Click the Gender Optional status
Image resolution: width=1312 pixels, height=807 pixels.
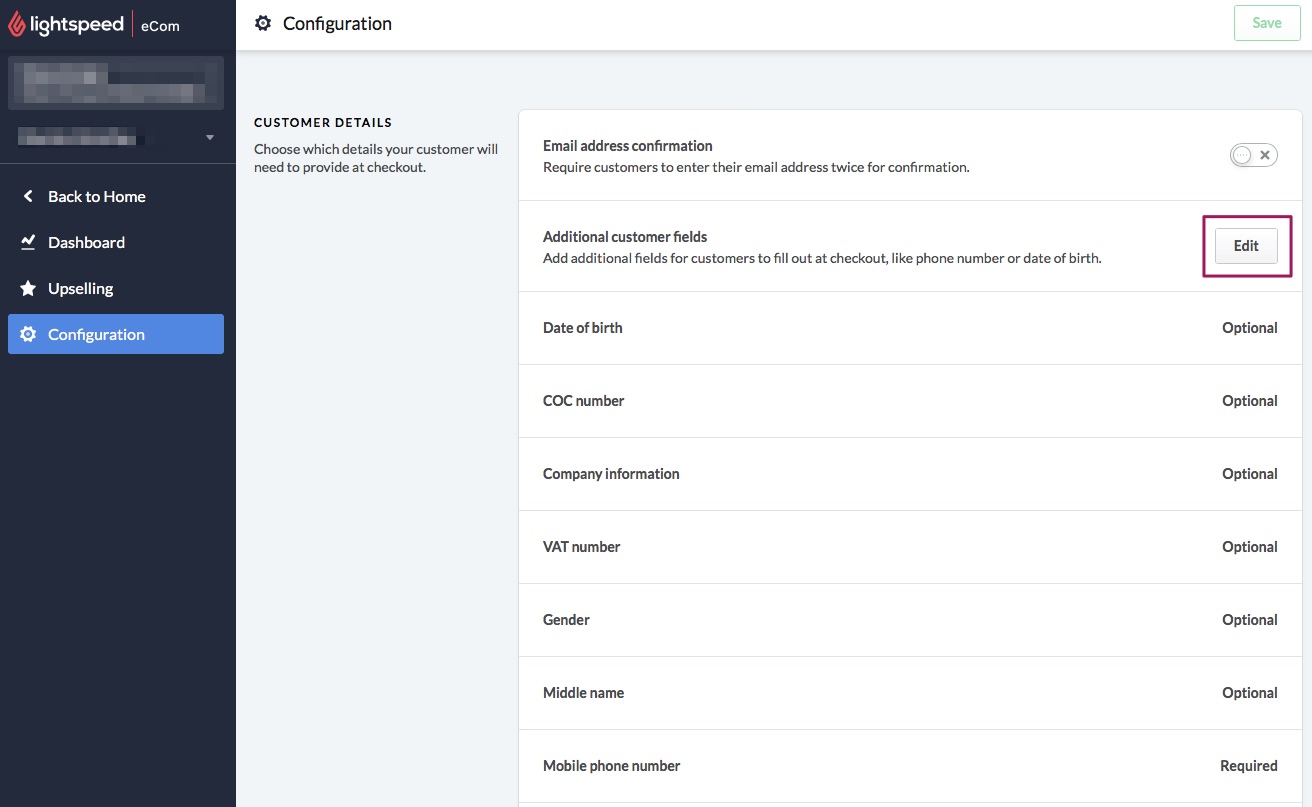pos(1249,620)
